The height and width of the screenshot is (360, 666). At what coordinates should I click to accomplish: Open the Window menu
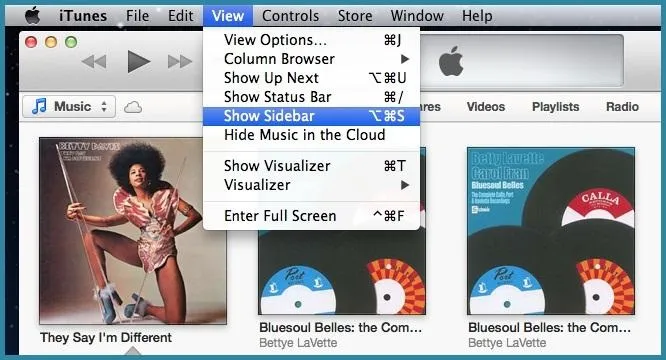(417, 16)
